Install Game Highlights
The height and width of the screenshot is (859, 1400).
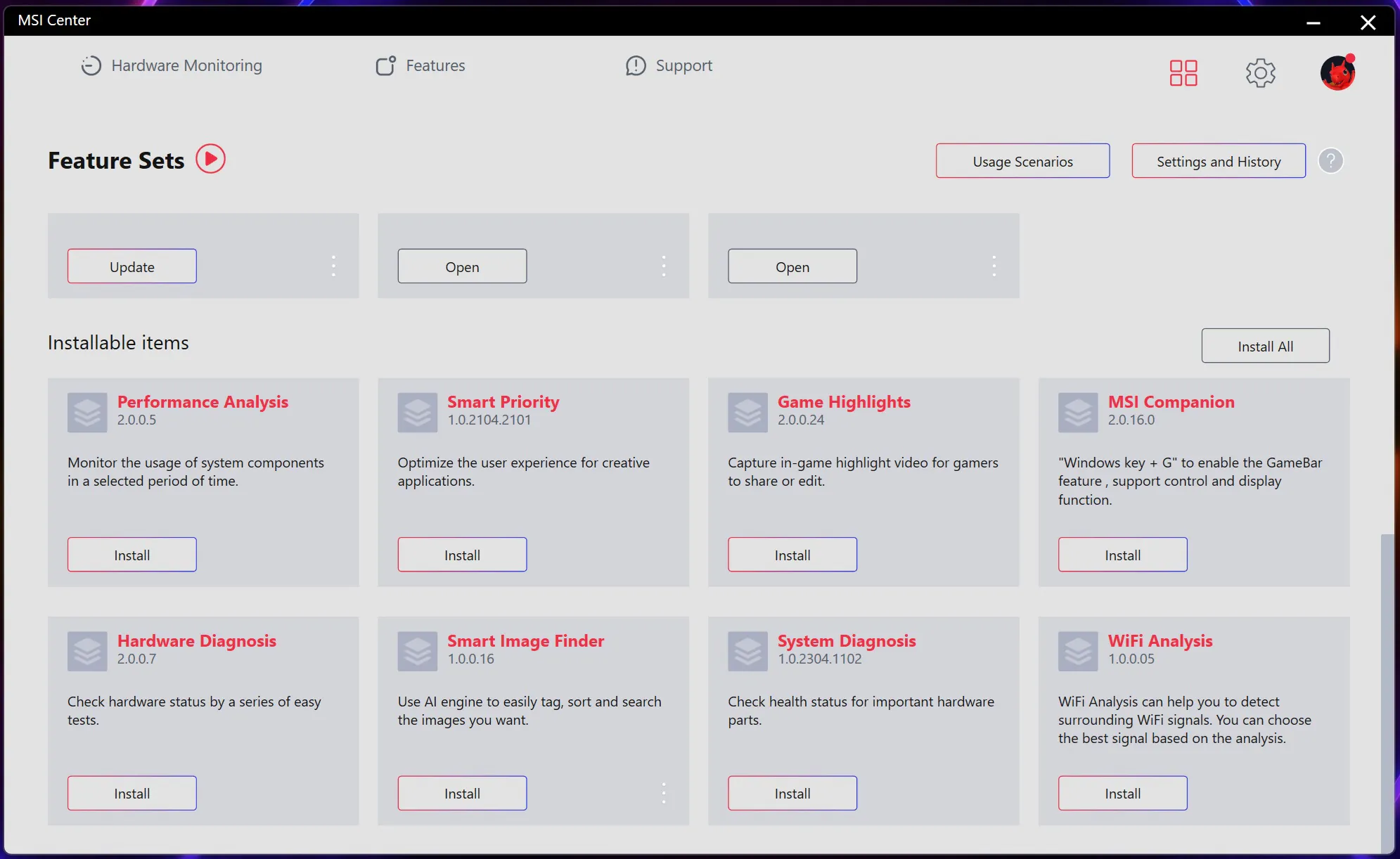[x=792, y=555]
